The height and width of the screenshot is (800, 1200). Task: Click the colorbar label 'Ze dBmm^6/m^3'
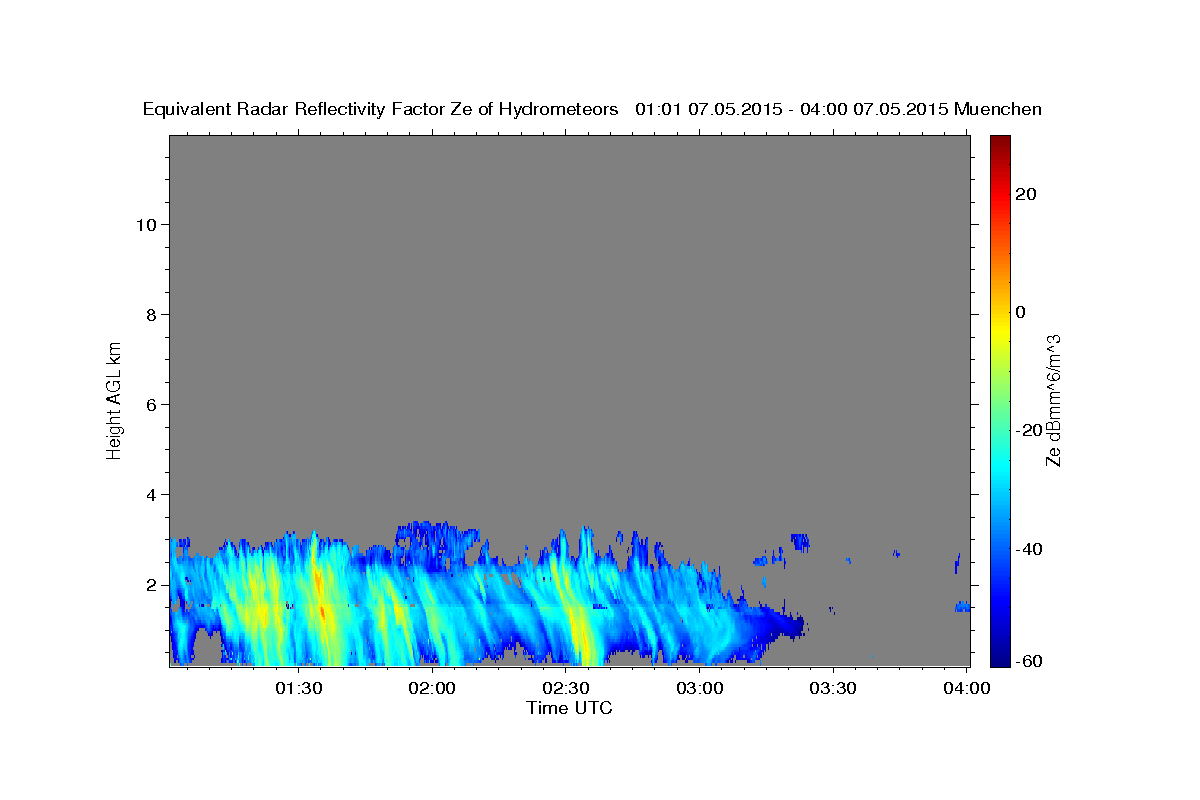coord(1053,400)
